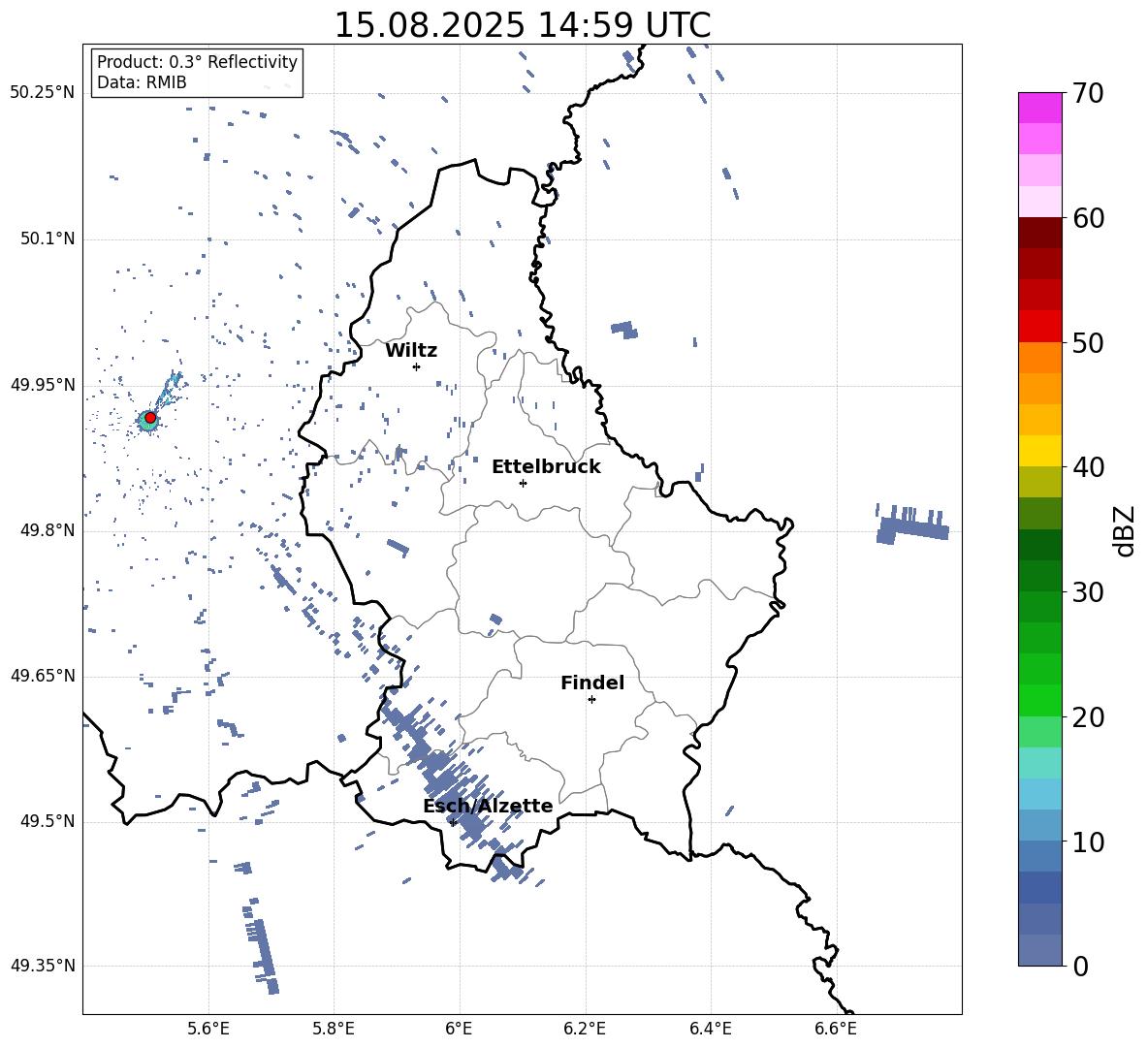Click the Product: 0.3° Reflectivity text
This screenshot has width=1148, height=1048.
(x=197, y=61)
